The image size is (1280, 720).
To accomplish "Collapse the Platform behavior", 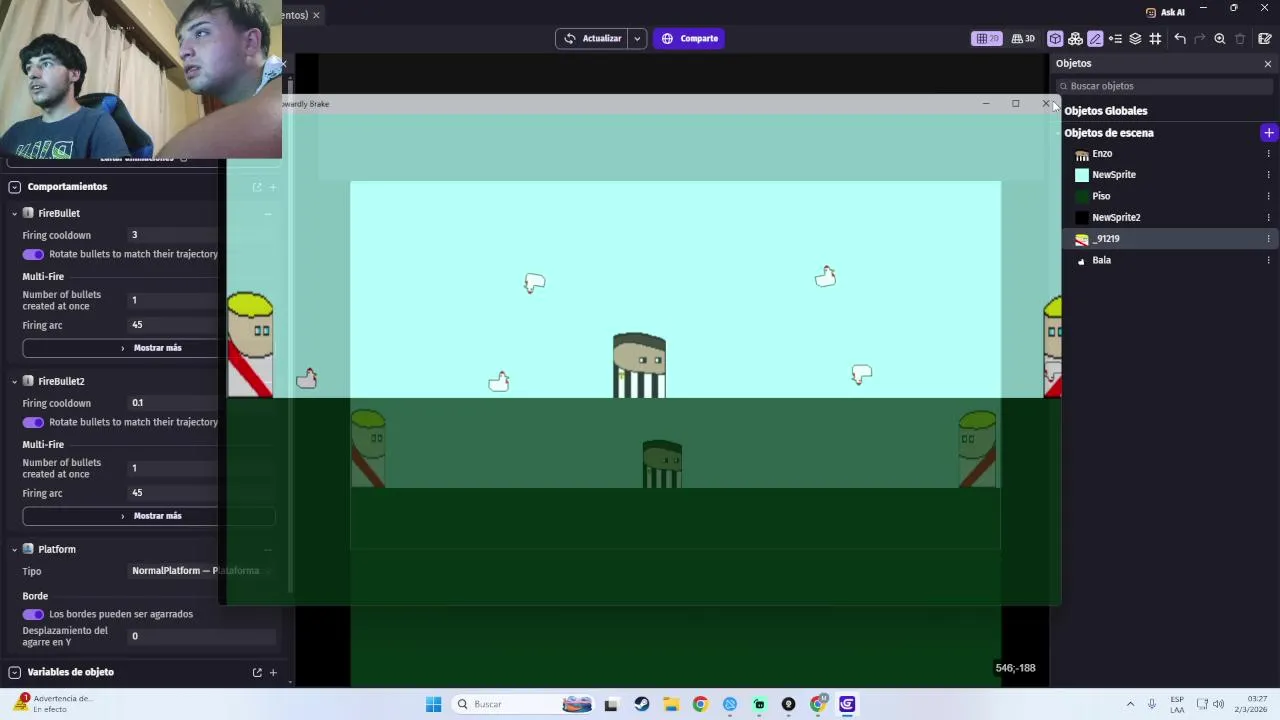I will click(14, 549).
